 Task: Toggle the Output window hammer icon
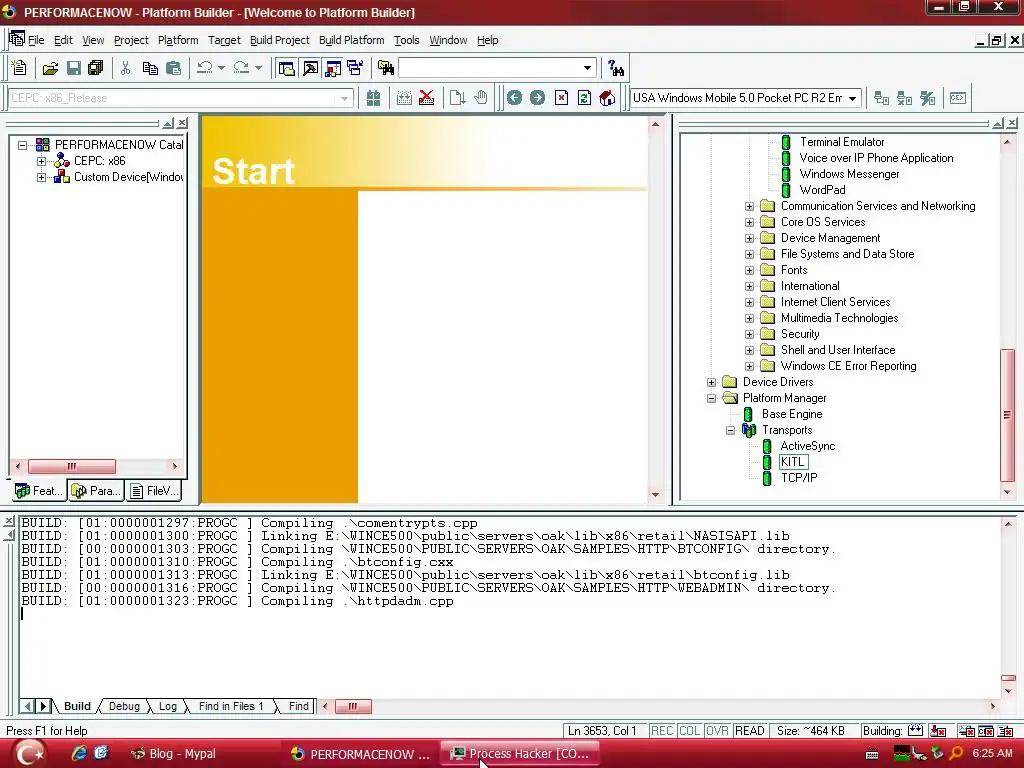(310, 68)
